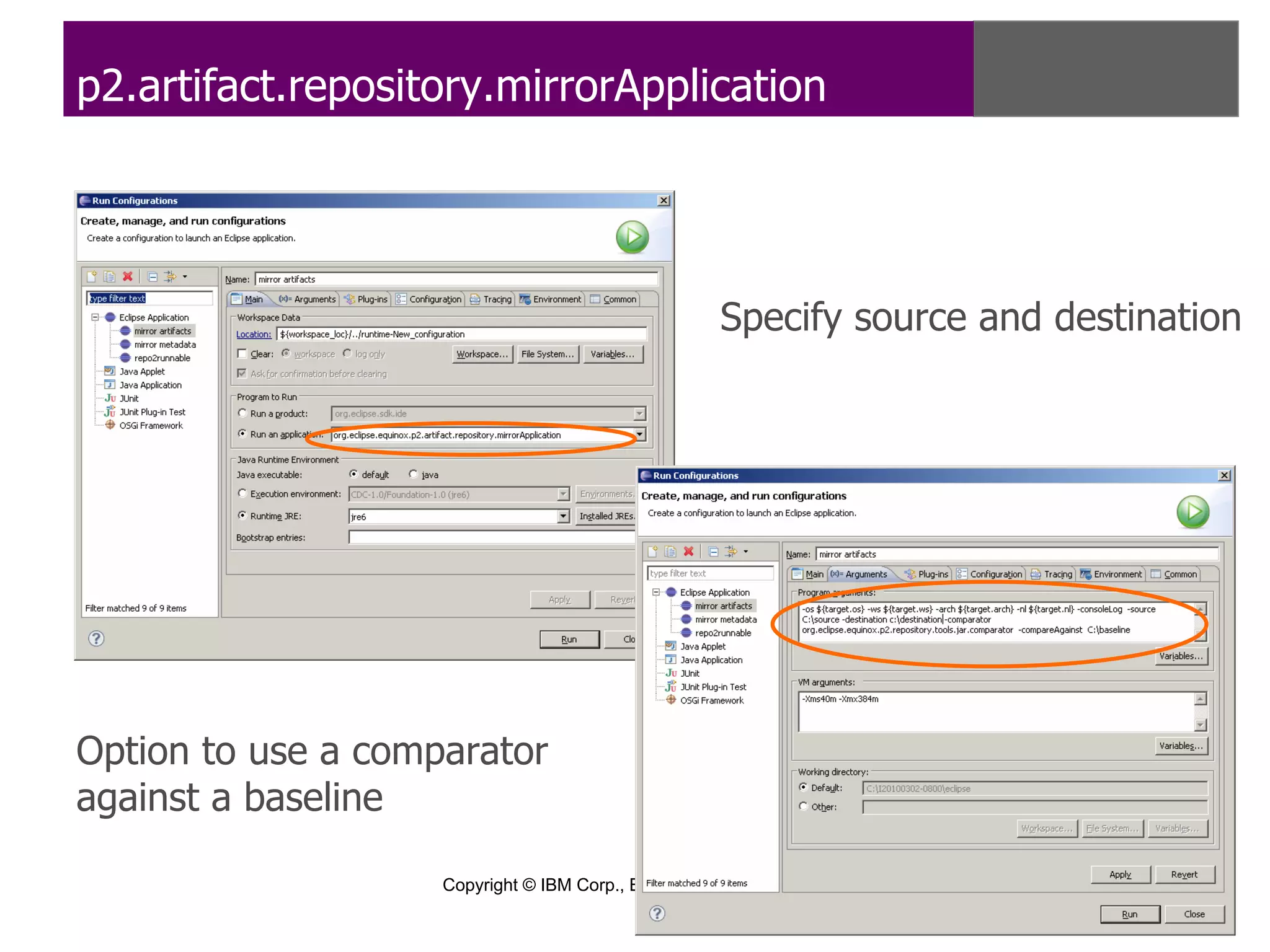Click New launch configuration icon in right dialog

(652, 552)
